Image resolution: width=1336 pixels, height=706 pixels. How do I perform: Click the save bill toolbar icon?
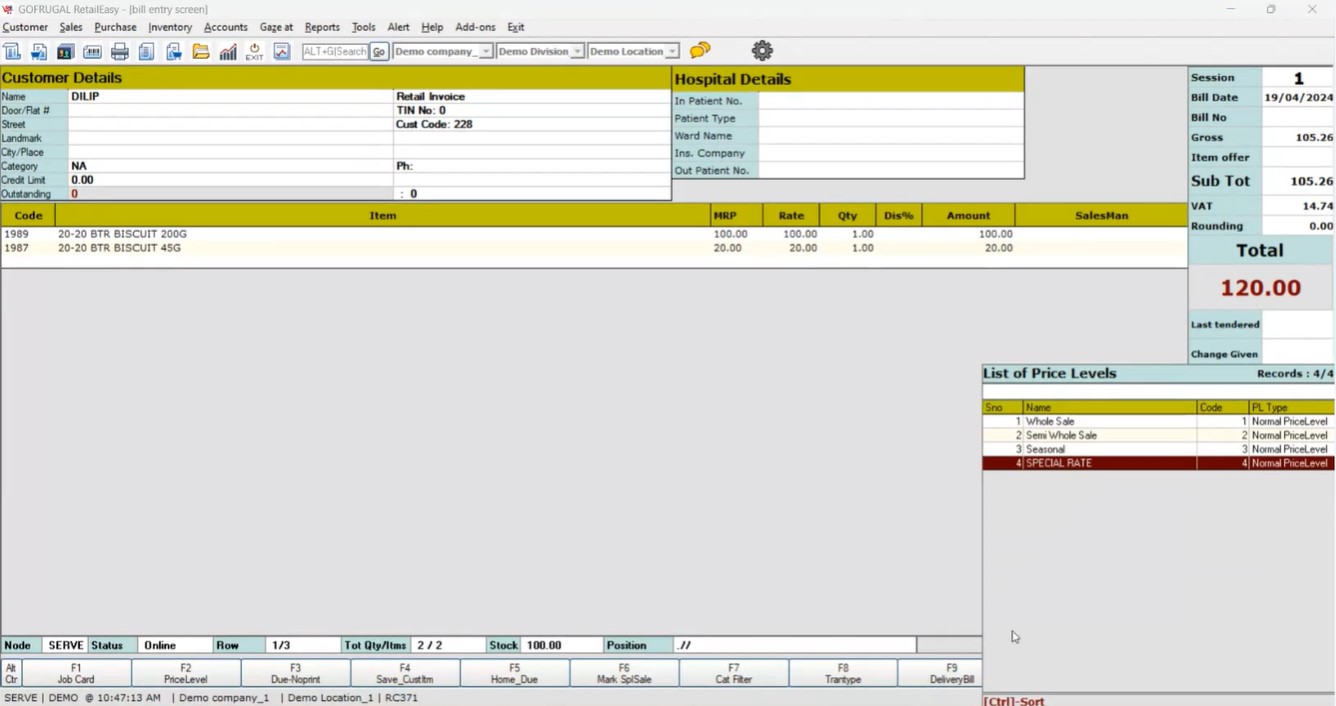(x=39, y=51)
